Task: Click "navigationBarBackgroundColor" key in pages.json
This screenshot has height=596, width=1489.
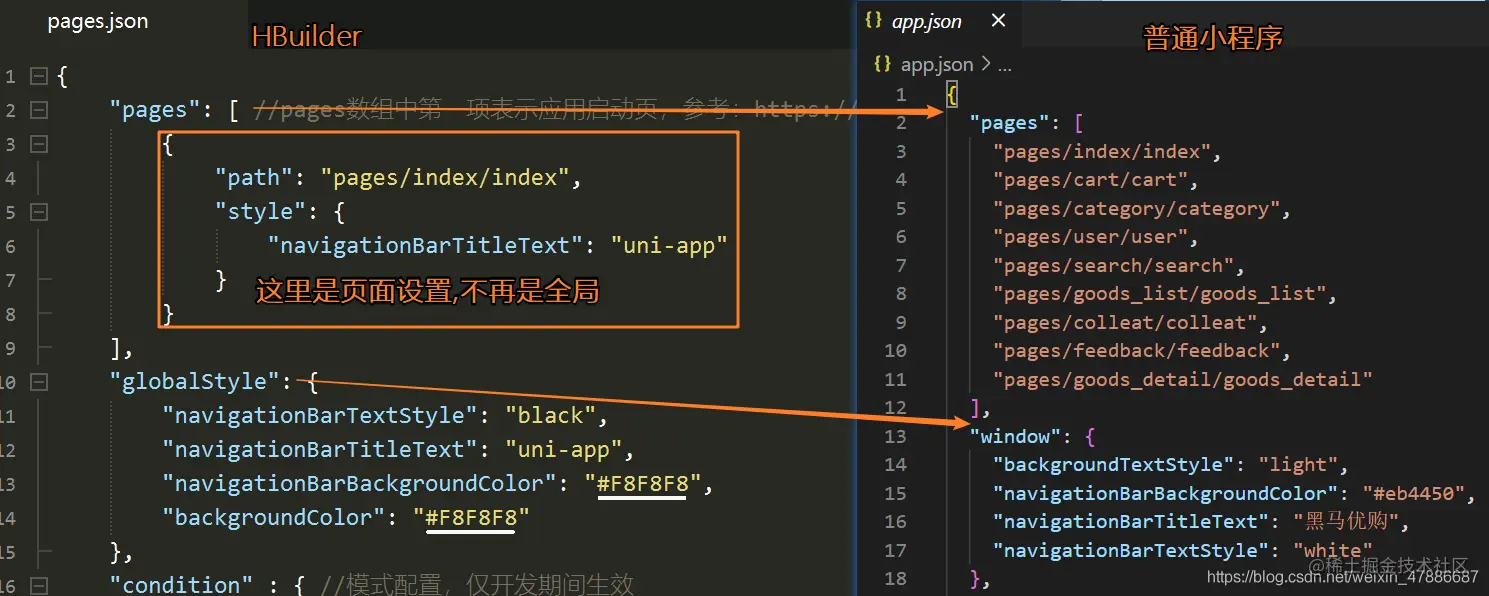Action: click(x=360, y=484)
